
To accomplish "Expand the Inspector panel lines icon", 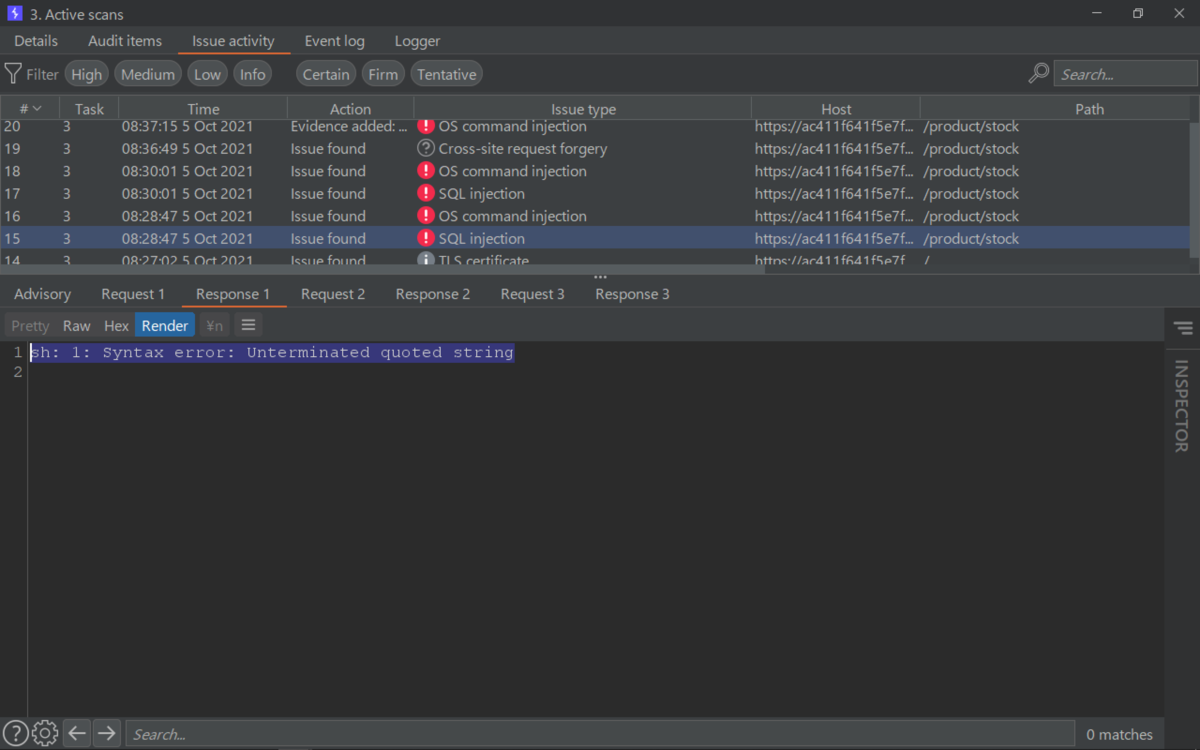I will [x=1183, y=328].
